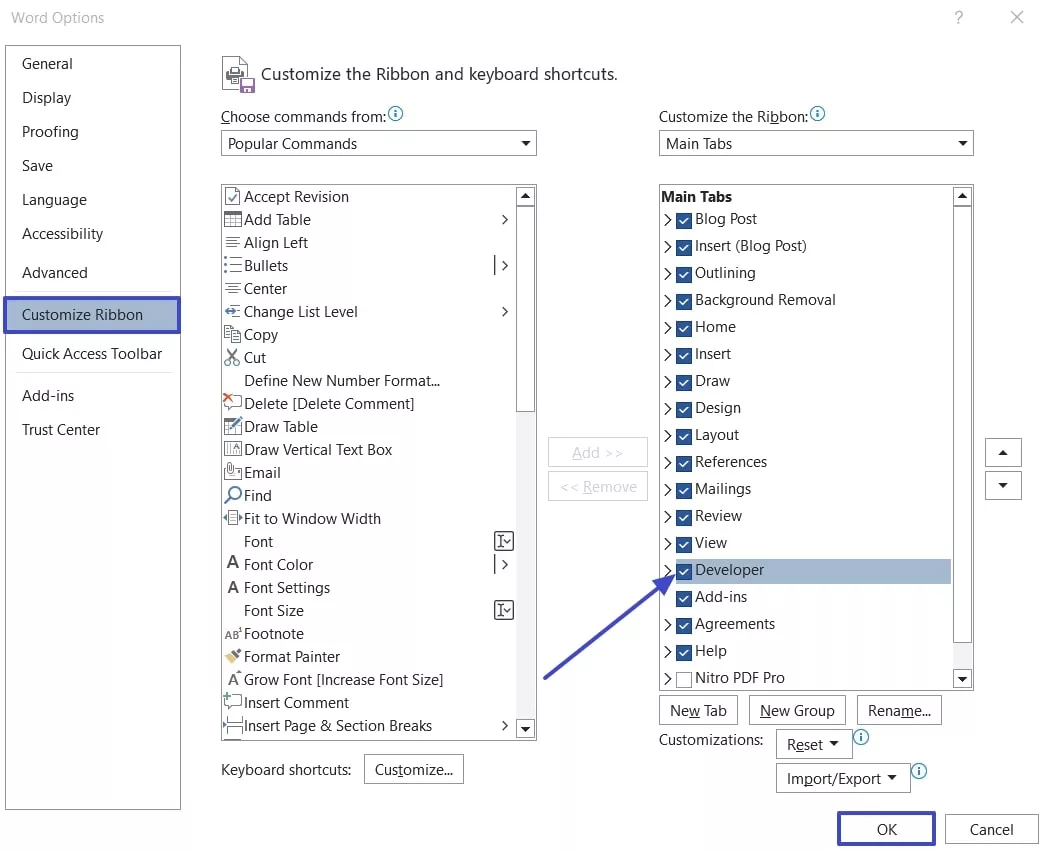Uncheck the Add-ins checkbox in Main Tabs
Image resolution: width=1046 pixels, height=850 pixels.
coord(684,598)
